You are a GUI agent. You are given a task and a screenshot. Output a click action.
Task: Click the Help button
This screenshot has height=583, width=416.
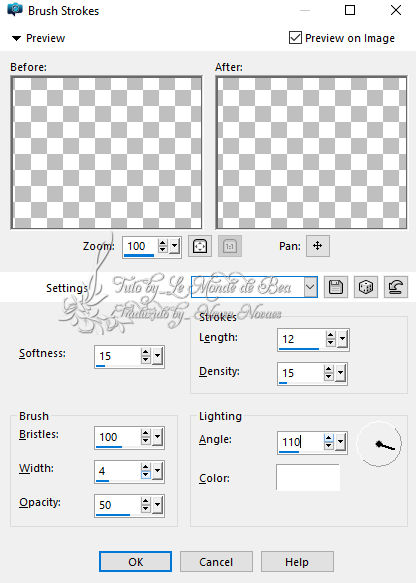(297, 562)
